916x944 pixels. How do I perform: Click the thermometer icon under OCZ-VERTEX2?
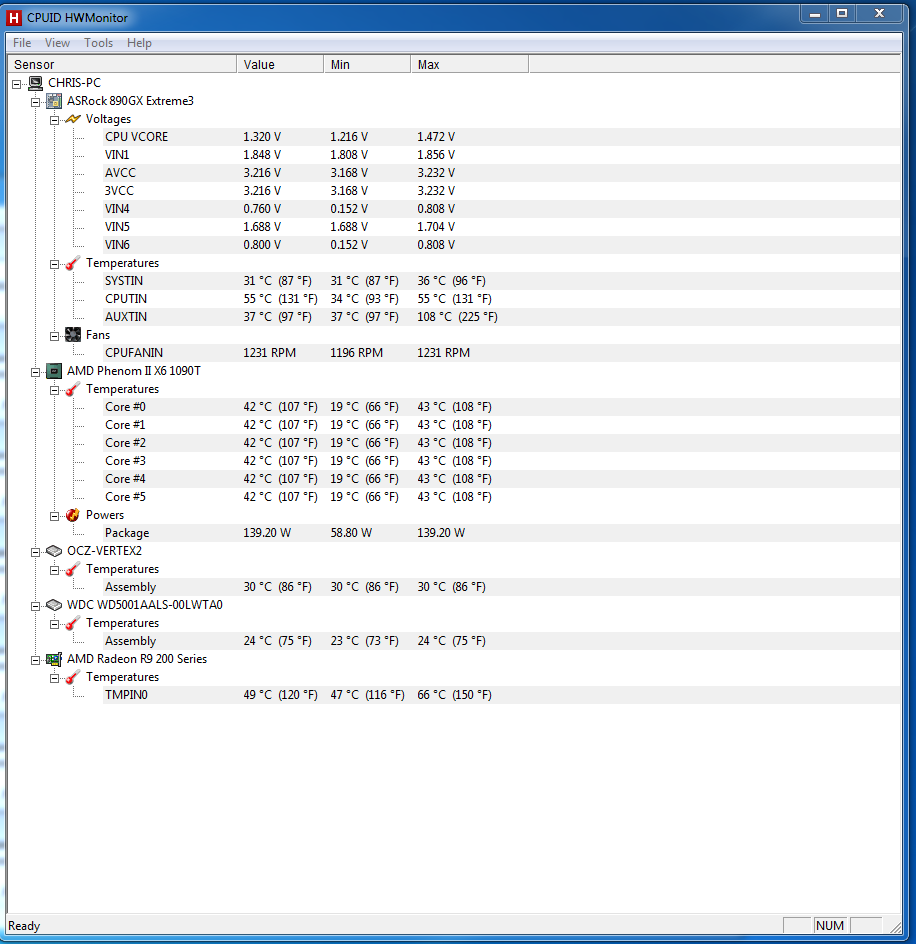pyautogui.click(x=73, y=569)
